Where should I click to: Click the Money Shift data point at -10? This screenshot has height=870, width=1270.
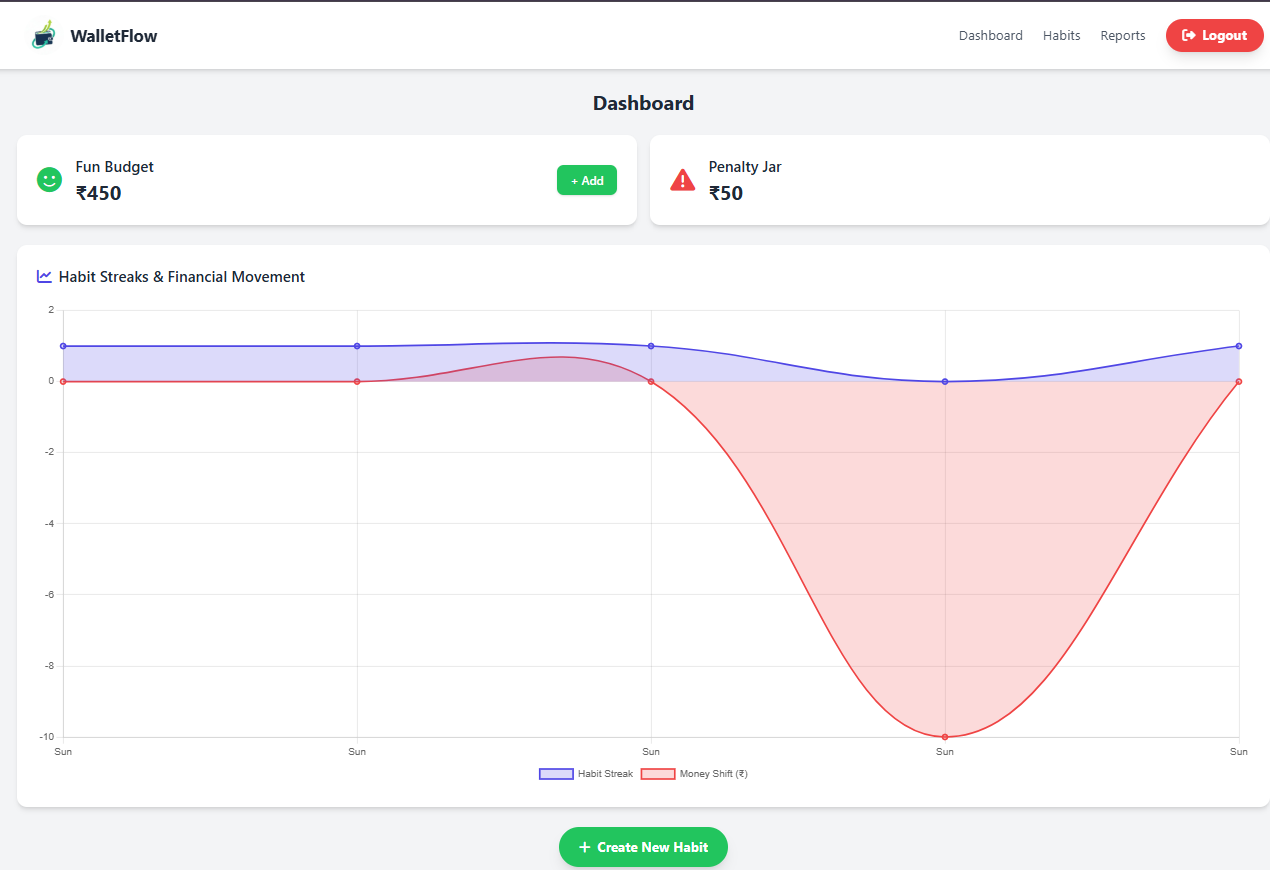coord(945,737)
